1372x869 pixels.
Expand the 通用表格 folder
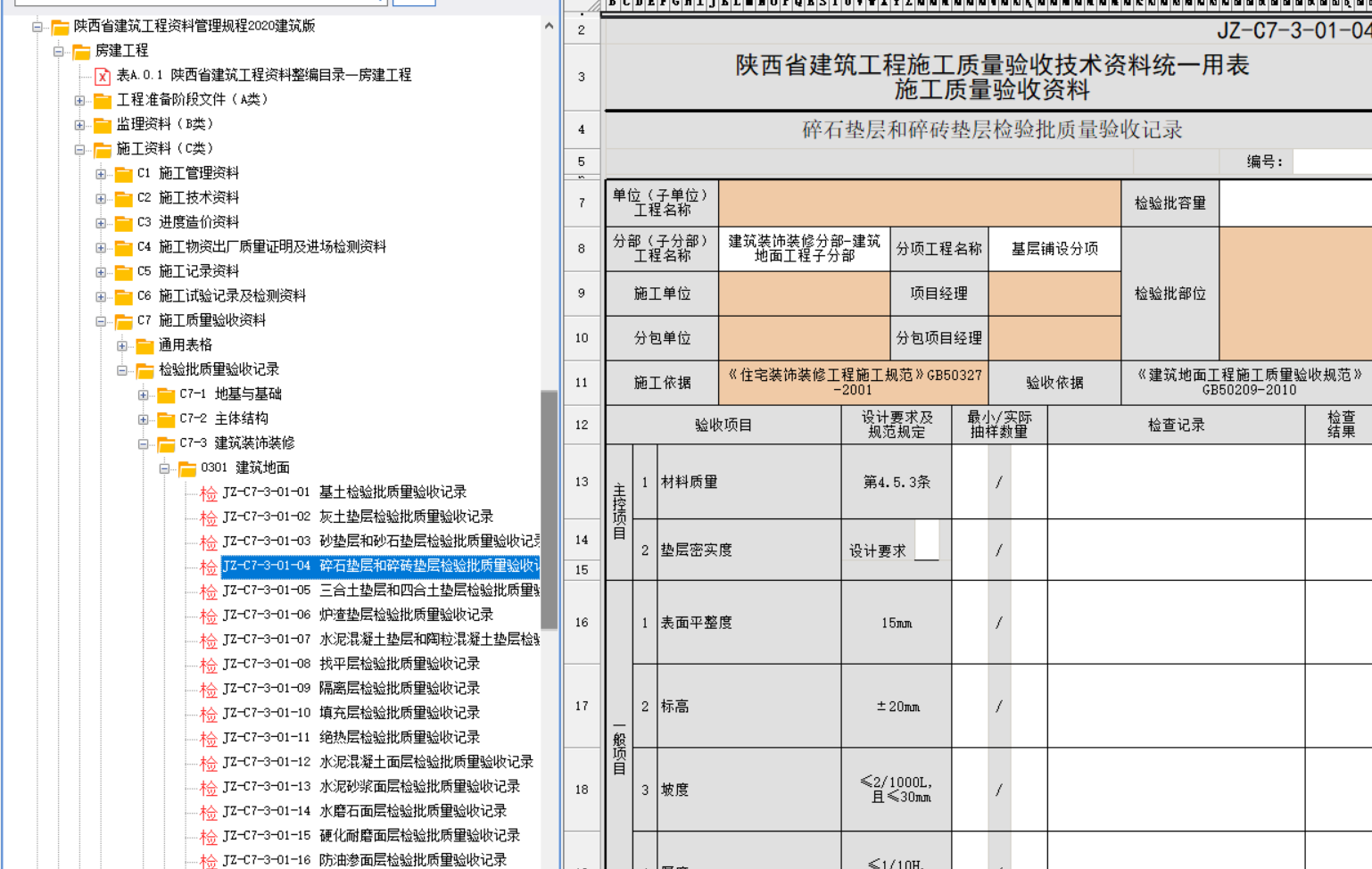point(123,346)
